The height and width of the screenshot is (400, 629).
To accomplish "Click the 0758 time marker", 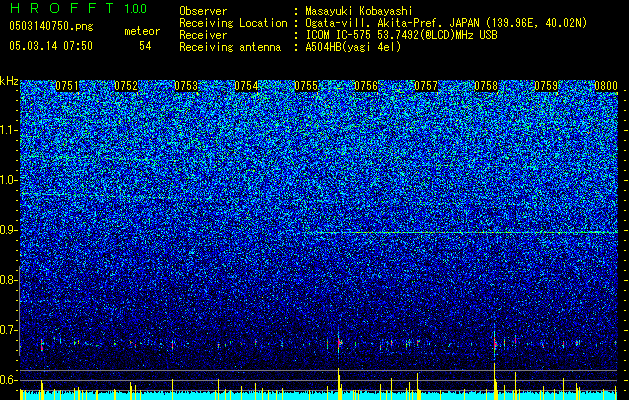I will (x=486, y=86).
